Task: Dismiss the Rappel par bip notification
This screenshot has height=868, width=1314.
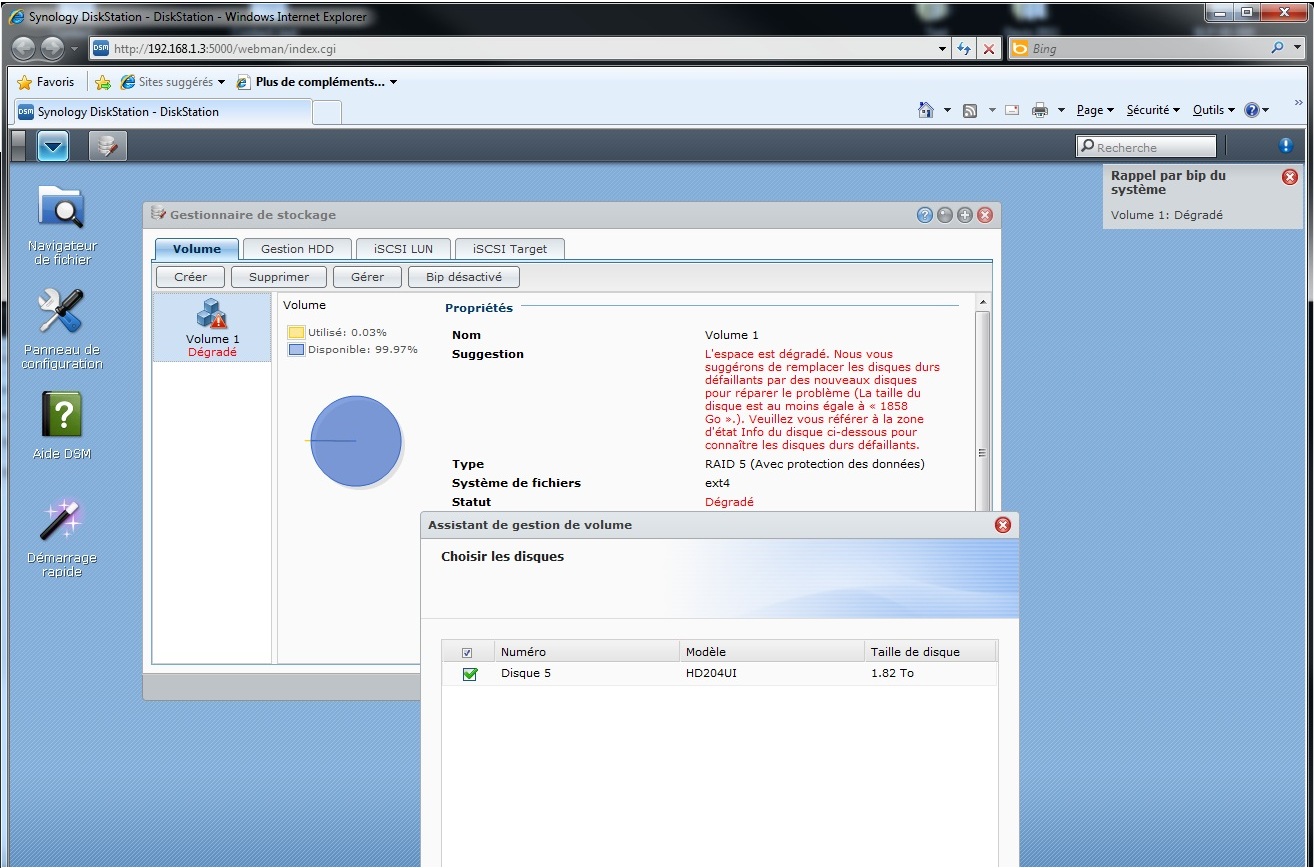Action: [x=1289, y=177]
